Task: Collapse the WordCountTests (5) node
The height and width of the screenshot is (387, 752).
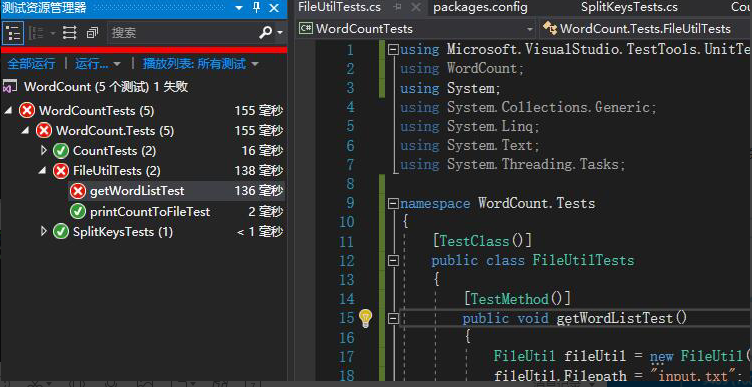Action: pyautogui.click(x=9, y=111)
